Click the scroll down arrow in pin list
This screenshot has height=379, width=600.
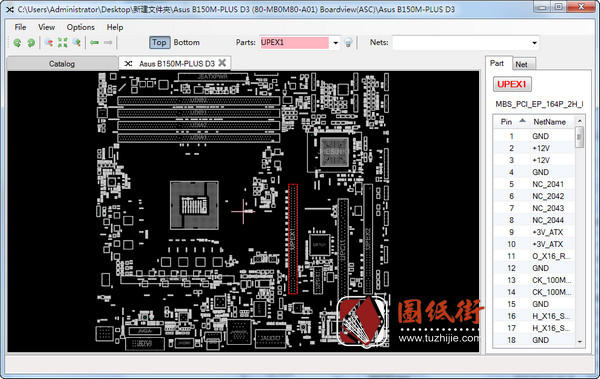579,341
